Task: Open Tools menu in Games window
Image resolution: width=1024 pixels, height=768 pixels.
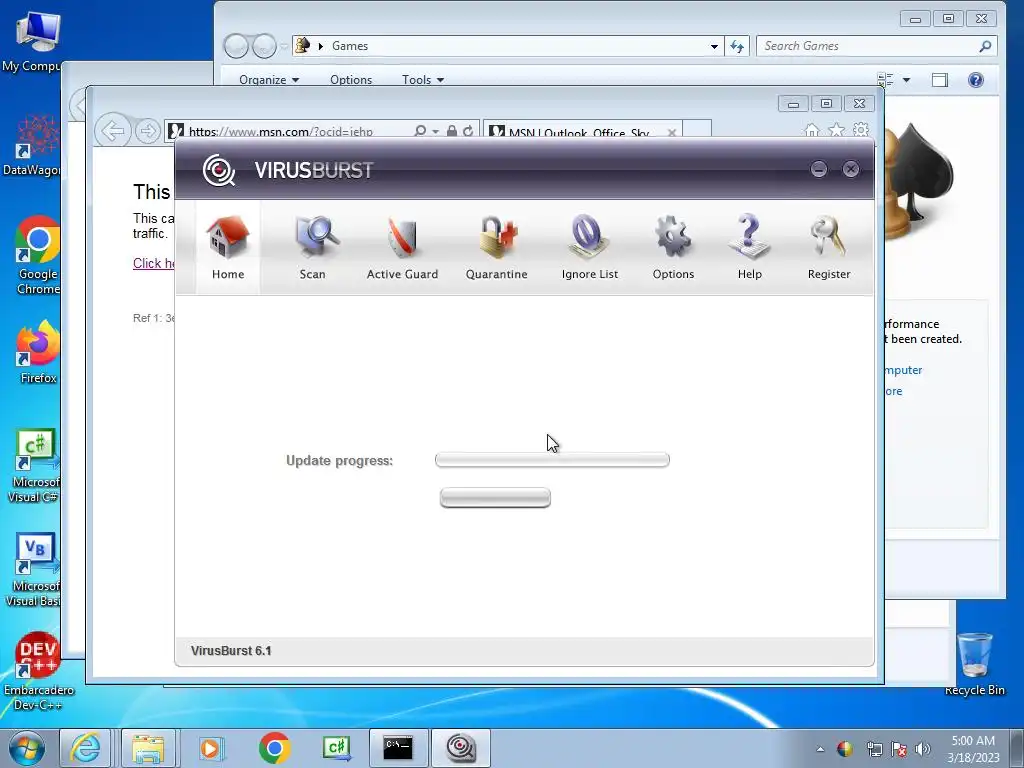Action: 423,80
